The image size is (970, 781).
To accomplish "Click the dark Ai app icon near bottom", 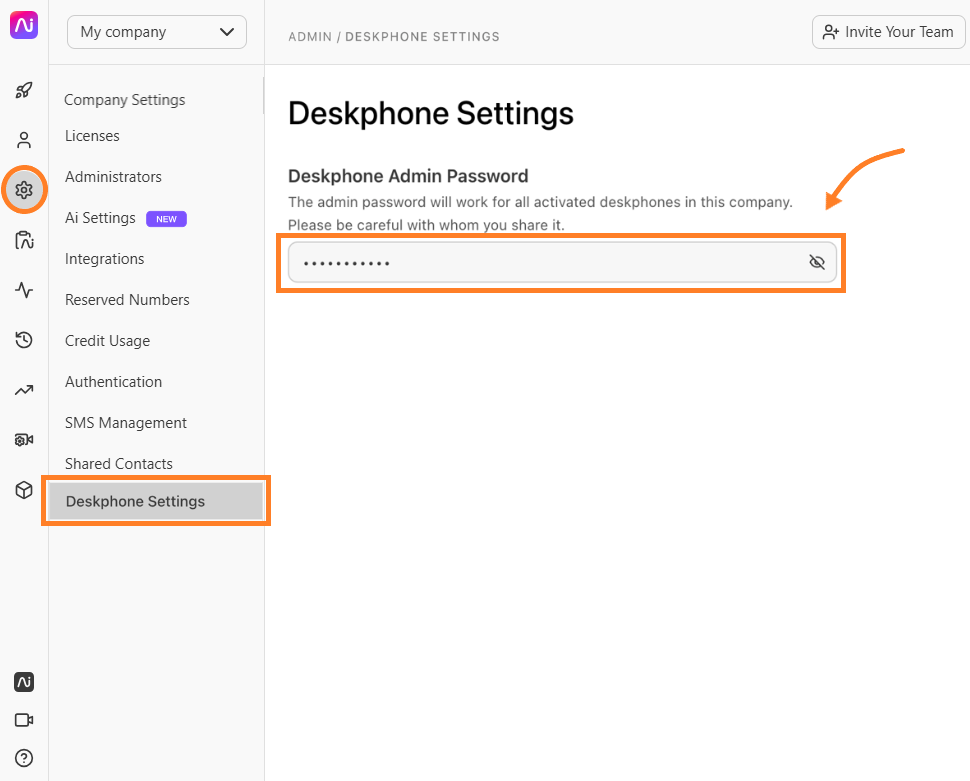I will pos(24,682).
